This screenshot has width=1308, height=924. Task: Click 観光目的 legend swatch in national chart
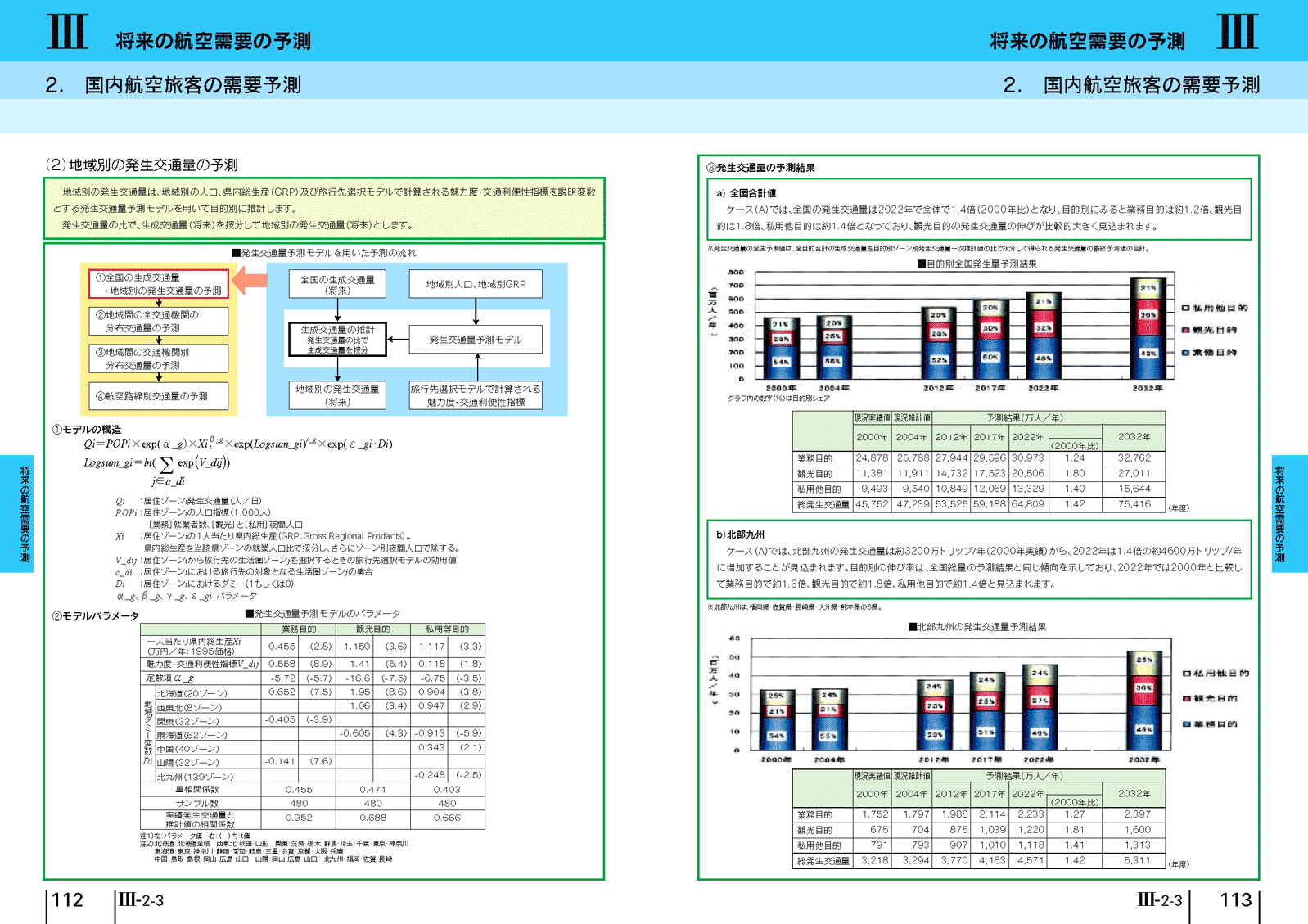pyautogui.click(x=1185, y=331)
